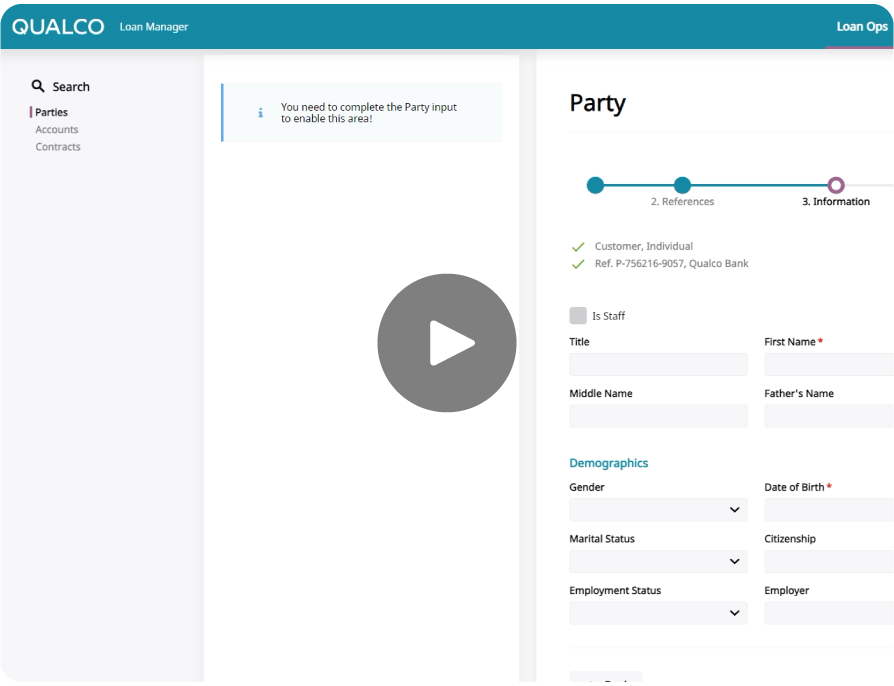Open the Gender dropdown
The image size is (894, 686).
click(x=658, y=509)
